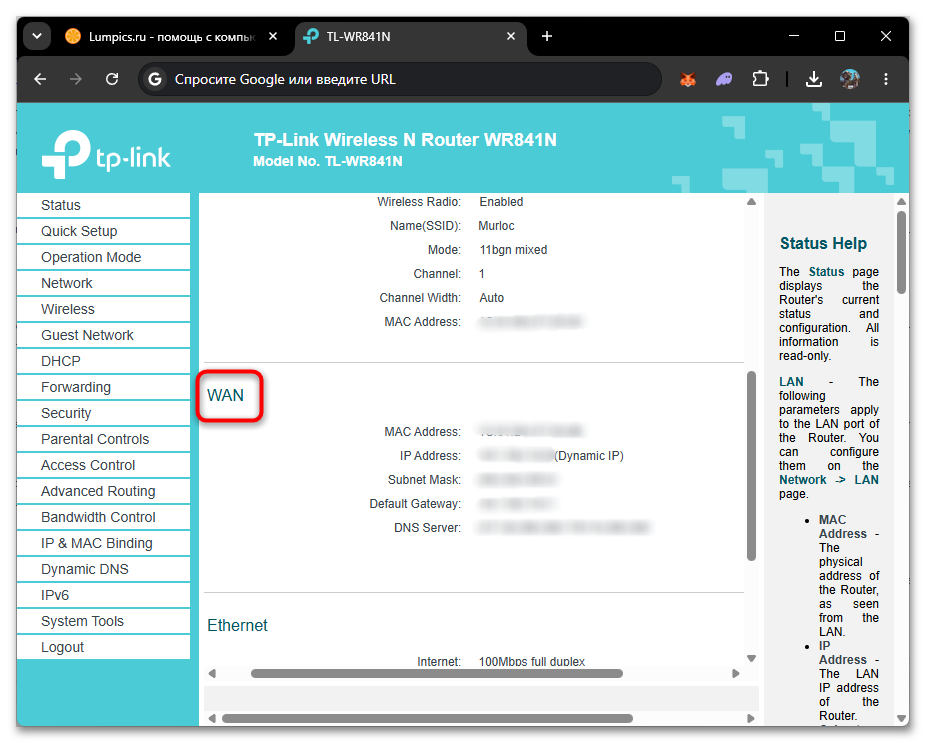Go back to the previous page
Screen dimensions: 926x743
click(x=40, y=79)
